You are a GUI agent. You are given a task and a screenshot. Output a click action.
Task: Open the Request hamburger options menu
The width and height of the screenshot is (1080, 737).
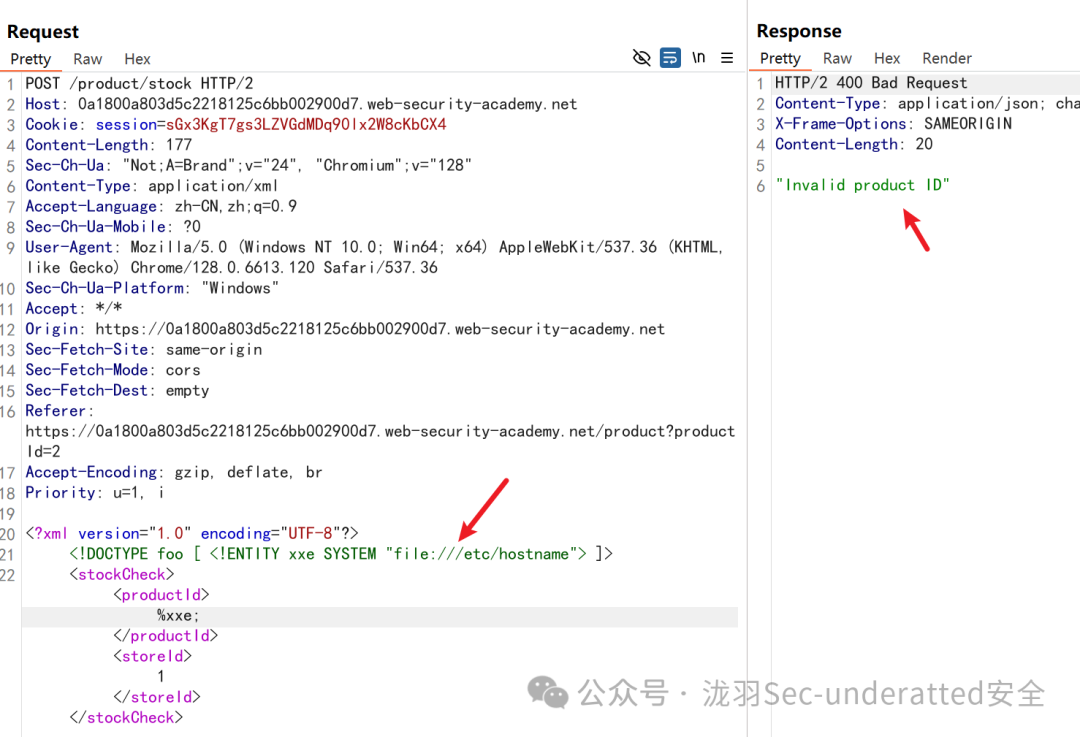pos(727,58)
